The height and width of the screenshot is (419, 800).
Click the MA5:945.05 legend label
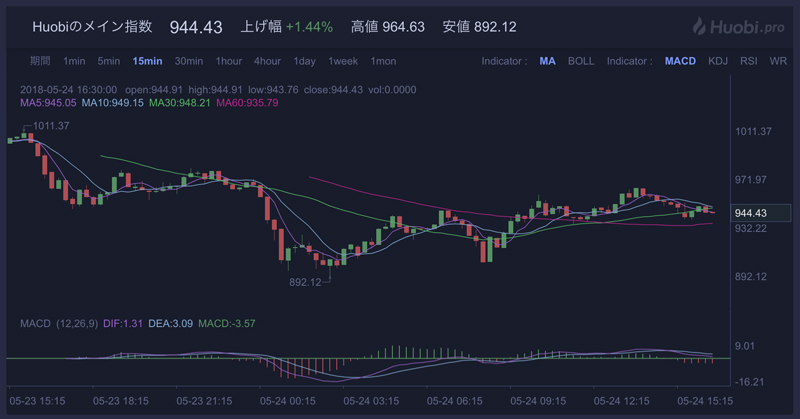click(x=48, y=103)
